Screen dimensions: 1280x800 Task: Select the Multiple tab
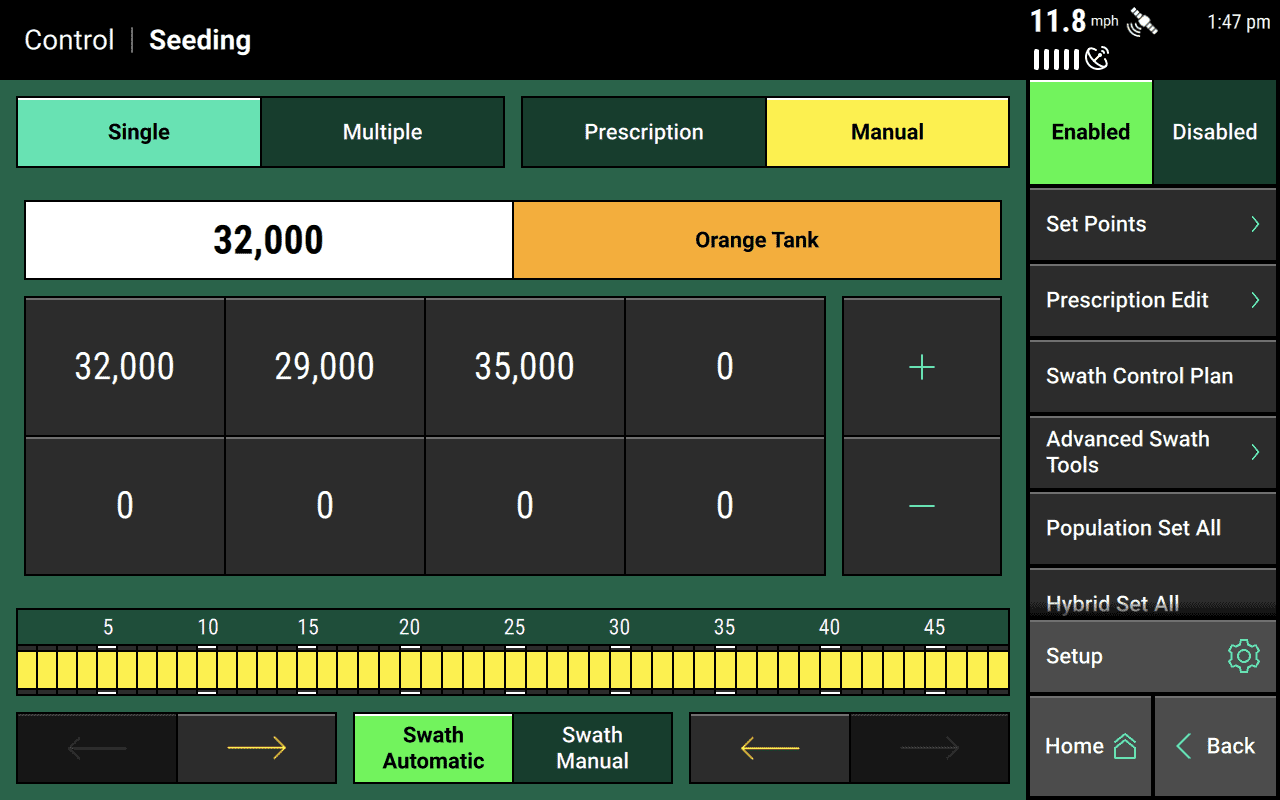382,132
